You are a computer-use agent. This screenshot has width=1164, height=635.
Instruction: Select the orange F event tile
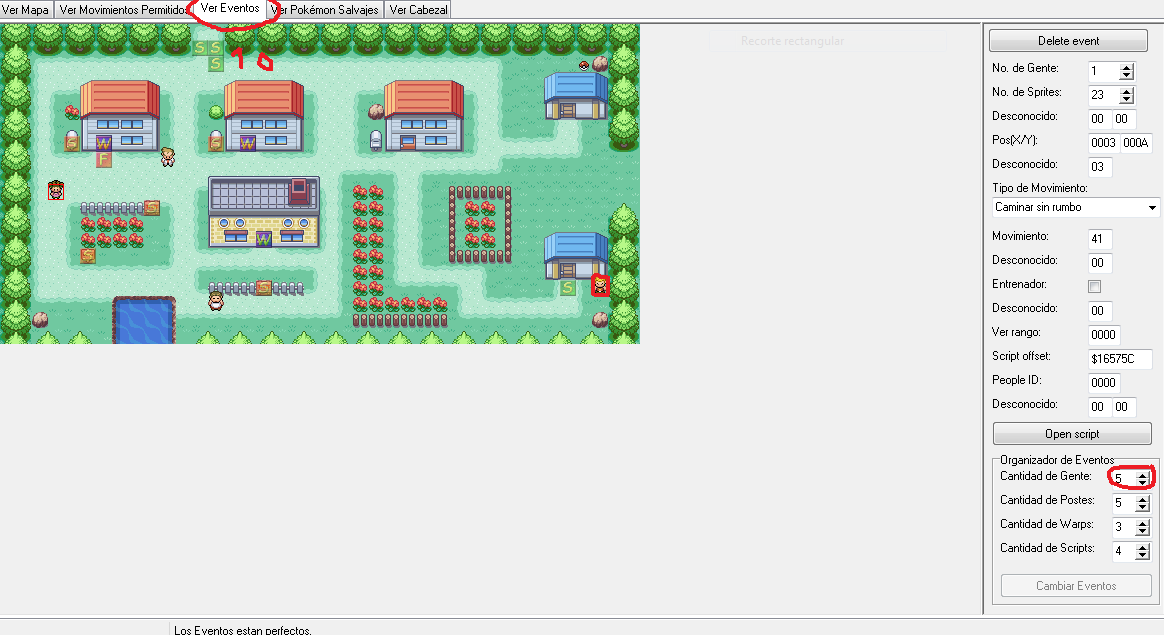[x=103, y=159]
